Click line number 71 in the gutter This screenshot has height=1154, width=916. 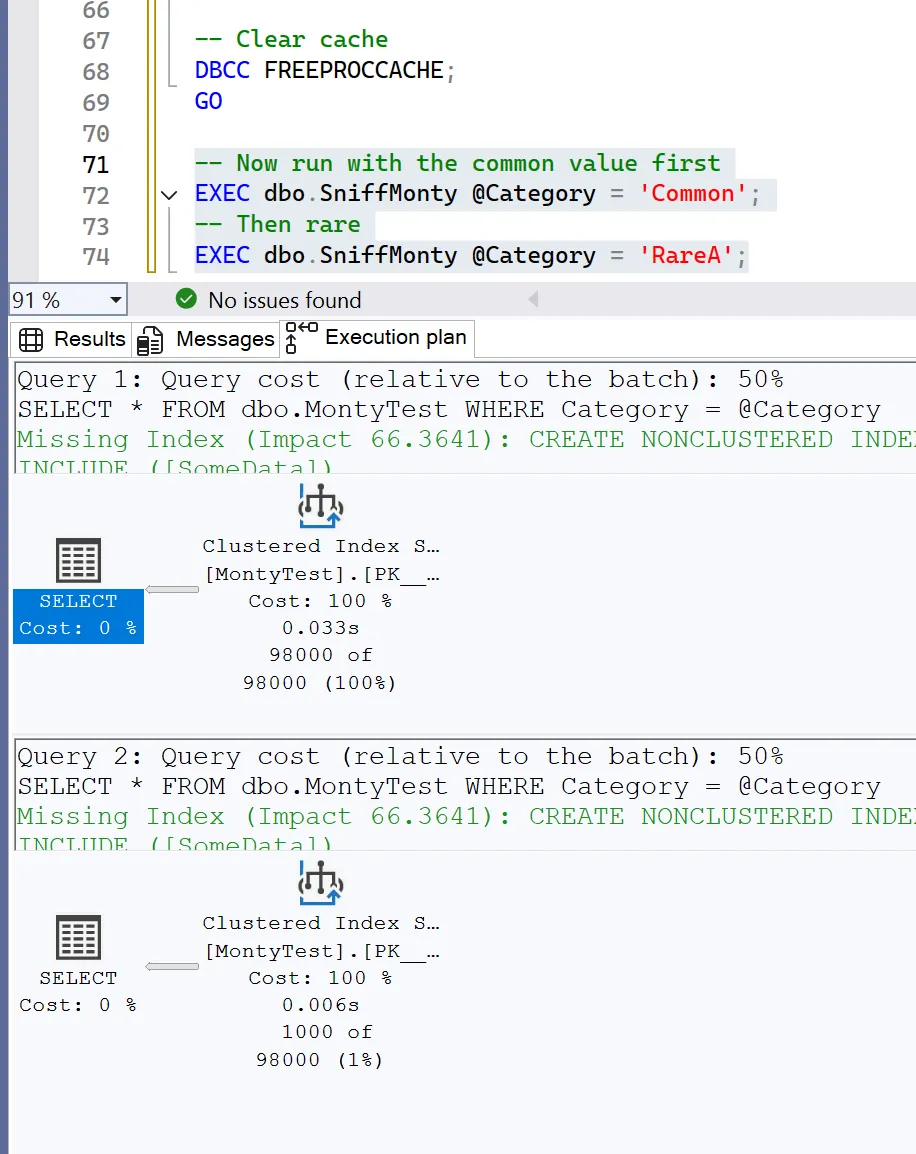[96, 164]
